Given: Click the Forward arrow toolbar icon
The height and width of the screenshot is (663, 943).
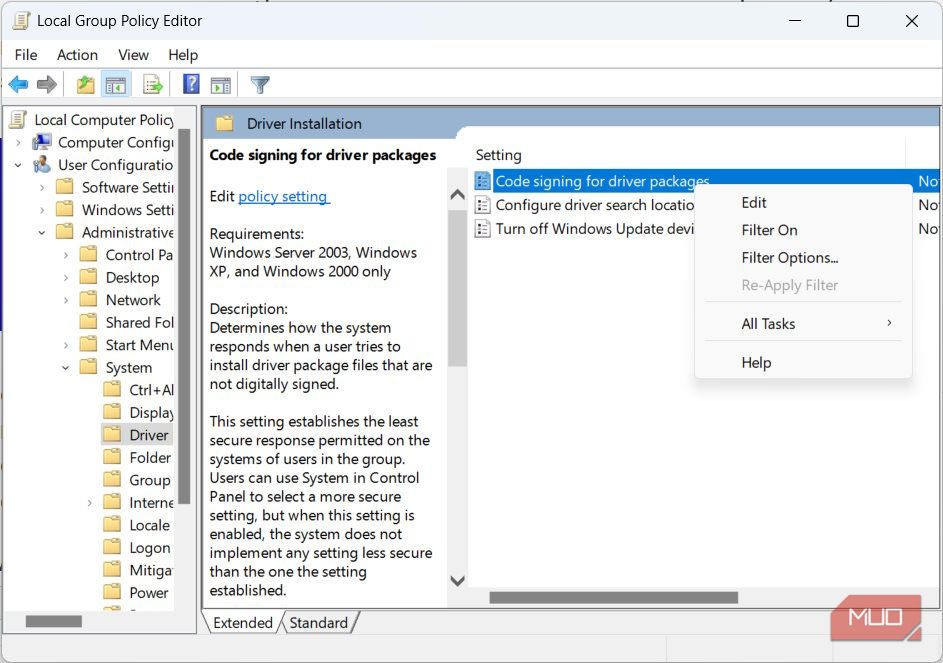Looking at the screenshot, I should pos(46,85).
